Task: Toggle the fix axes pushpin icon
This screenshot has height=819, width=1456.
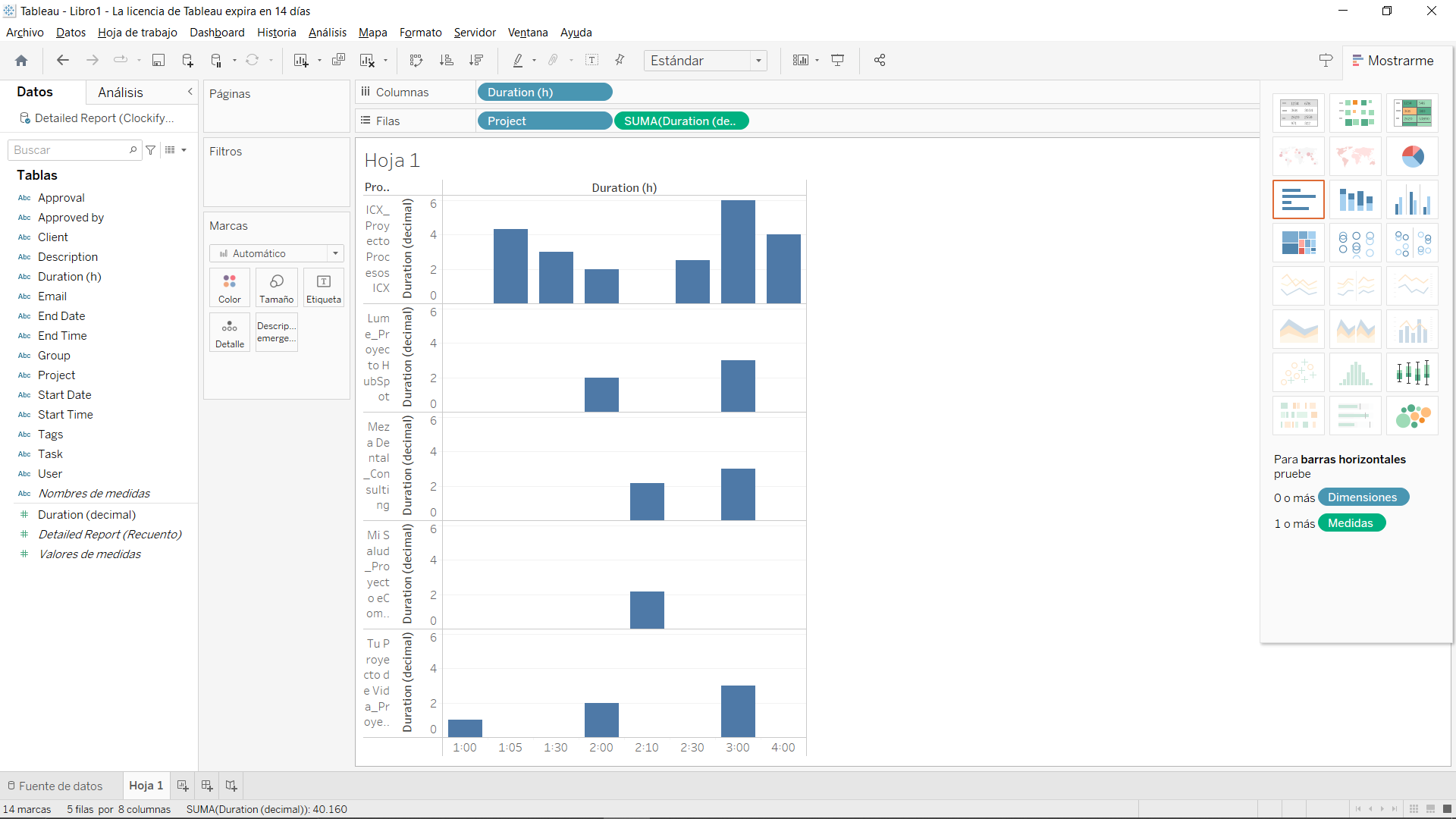Action: pyautogui.click(x=620, y=60)
